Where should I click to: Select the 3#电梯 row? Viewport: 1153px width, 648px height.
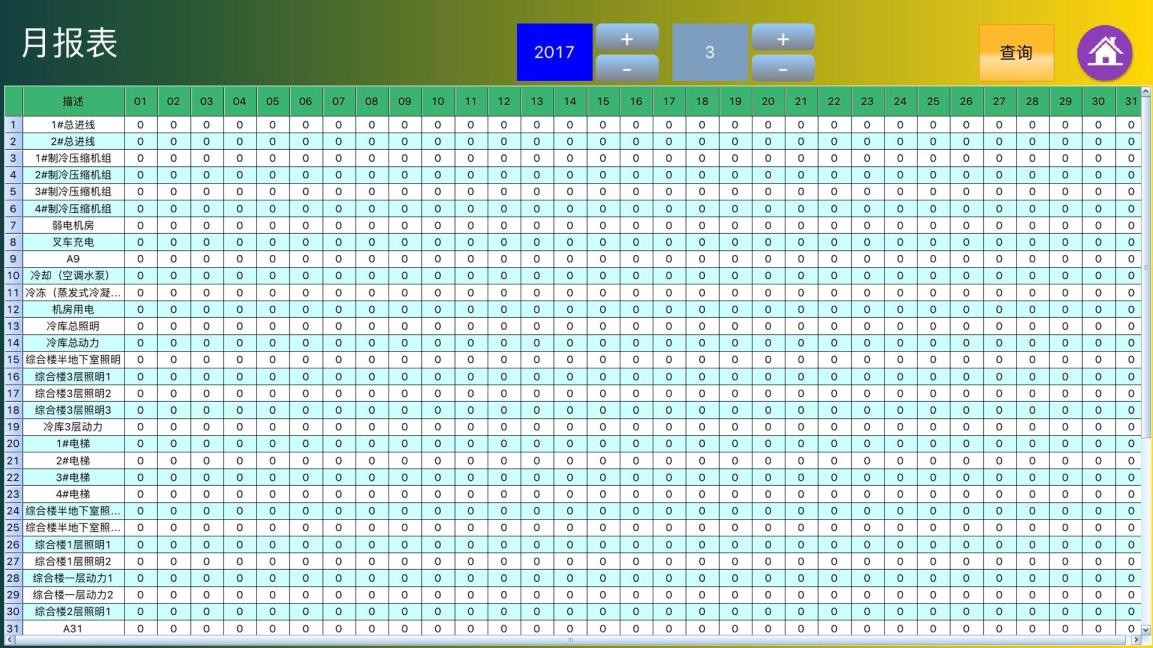click(573, 477)
